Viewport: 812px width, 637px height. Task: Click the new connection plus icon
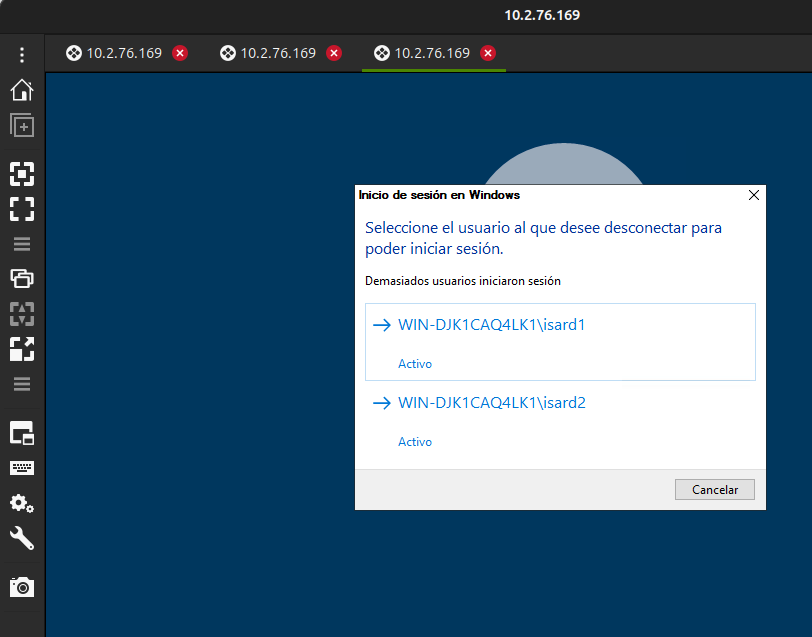point(22,126)
